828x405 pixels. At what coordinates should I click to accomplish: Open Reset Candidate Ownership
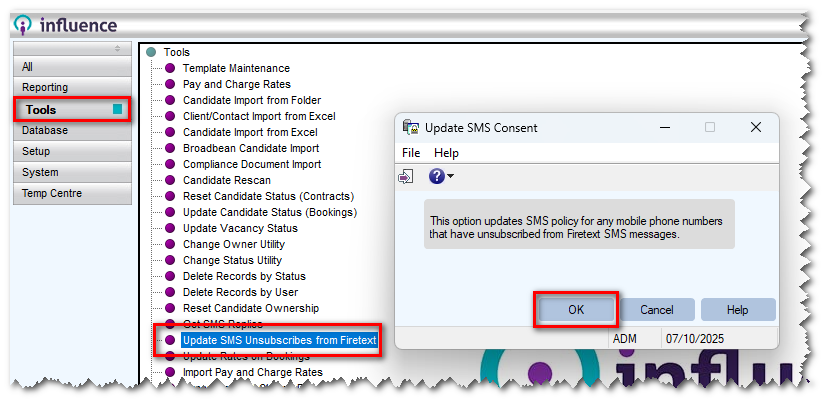click(251, 308)
